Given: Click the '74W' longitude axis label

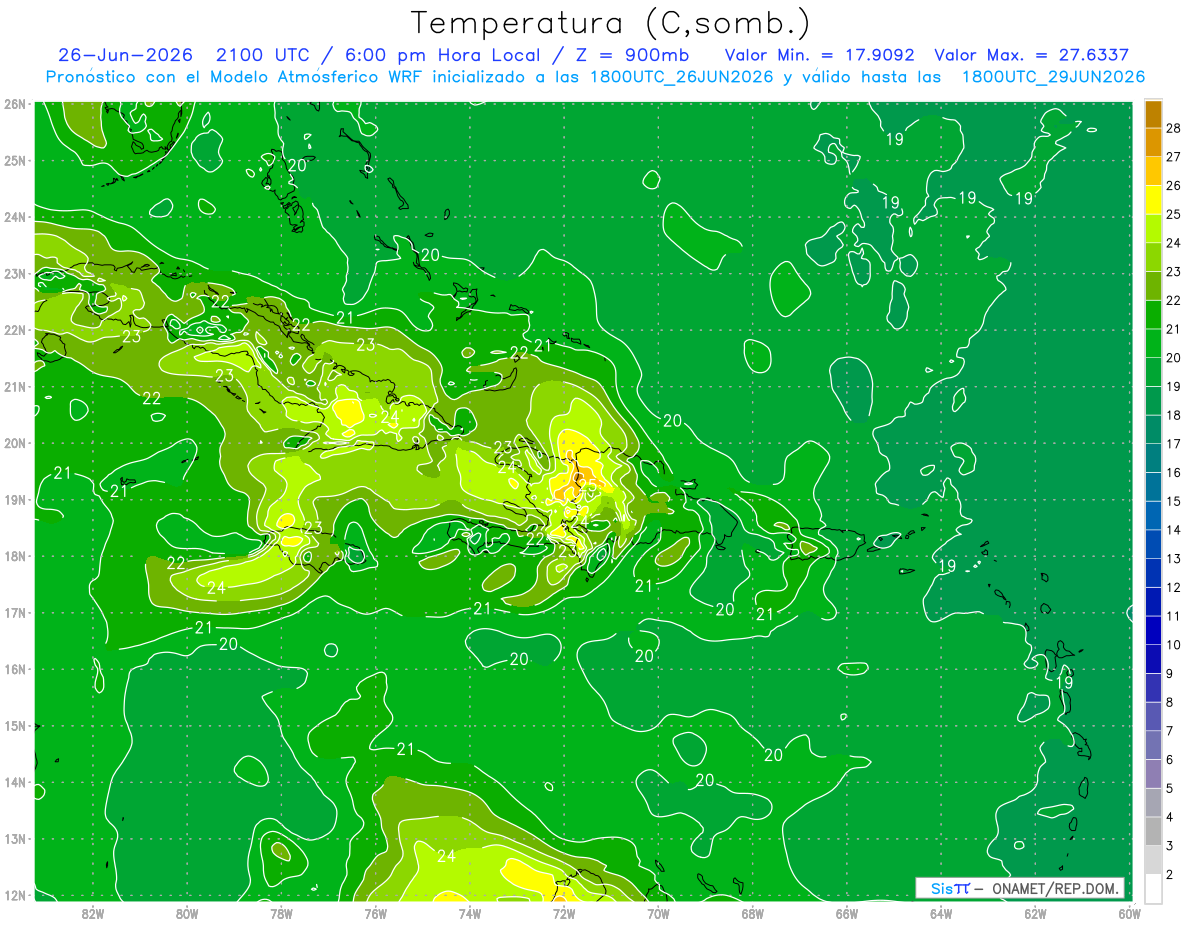Looking at the screenshot, I should point(469,913).
